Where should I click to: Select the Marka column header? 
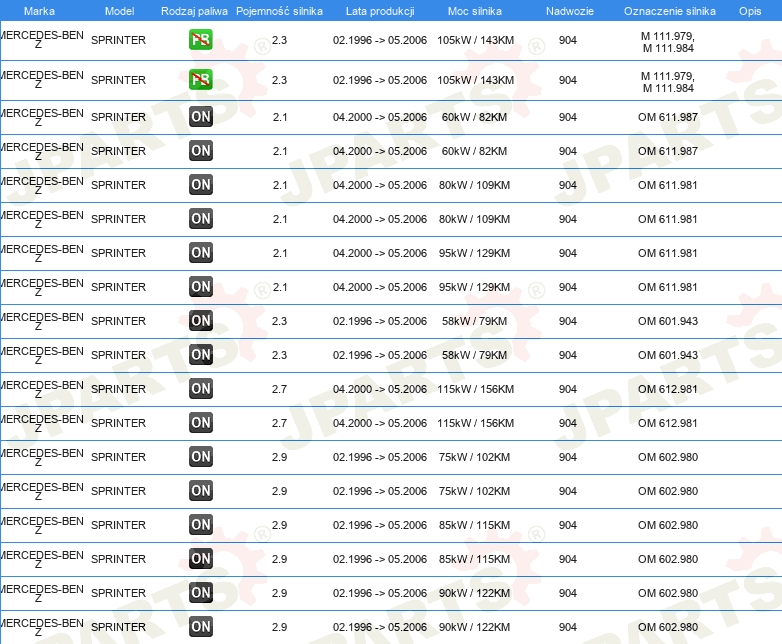pyautogui.click(x=39, y=11)
